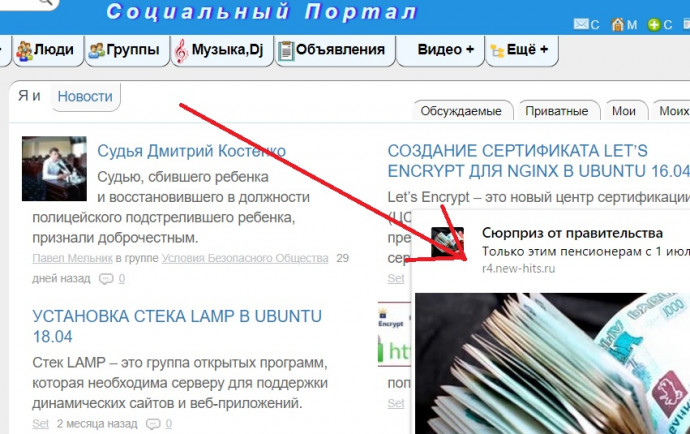Click the notepad icon beside Объявления
The height and width of the screenshot is (434, 690).
point(286,51)
